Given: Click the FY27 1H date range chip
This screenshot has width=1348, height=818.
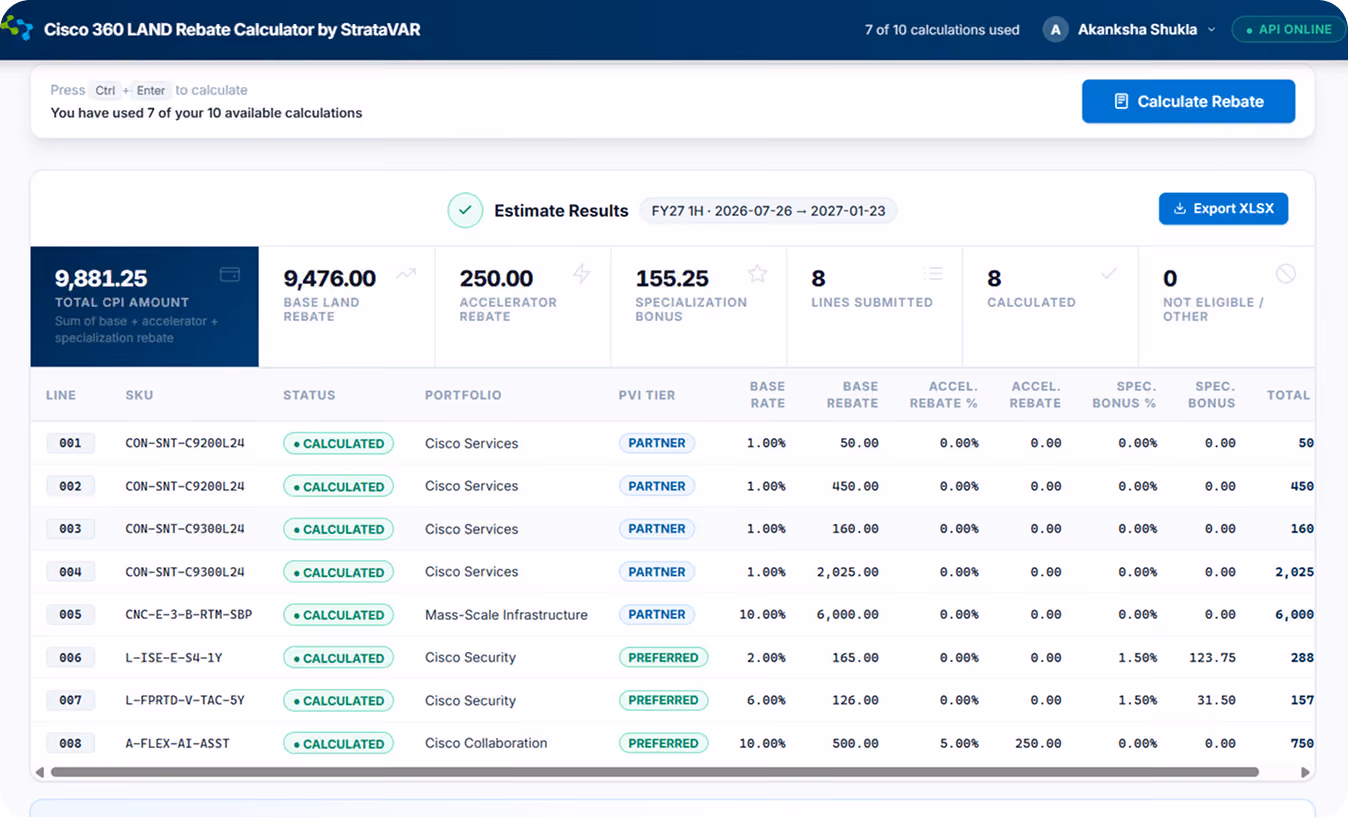Looking at the screenshot, I should point(768,211).
